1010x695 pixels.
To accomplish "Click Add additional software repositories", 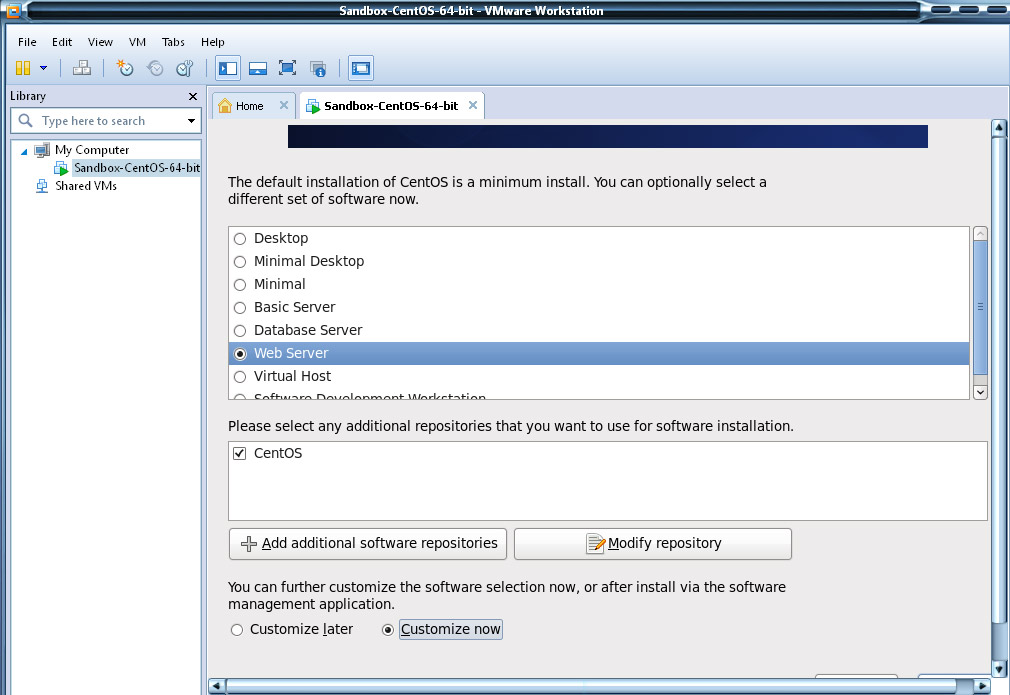I will (368, 544).
